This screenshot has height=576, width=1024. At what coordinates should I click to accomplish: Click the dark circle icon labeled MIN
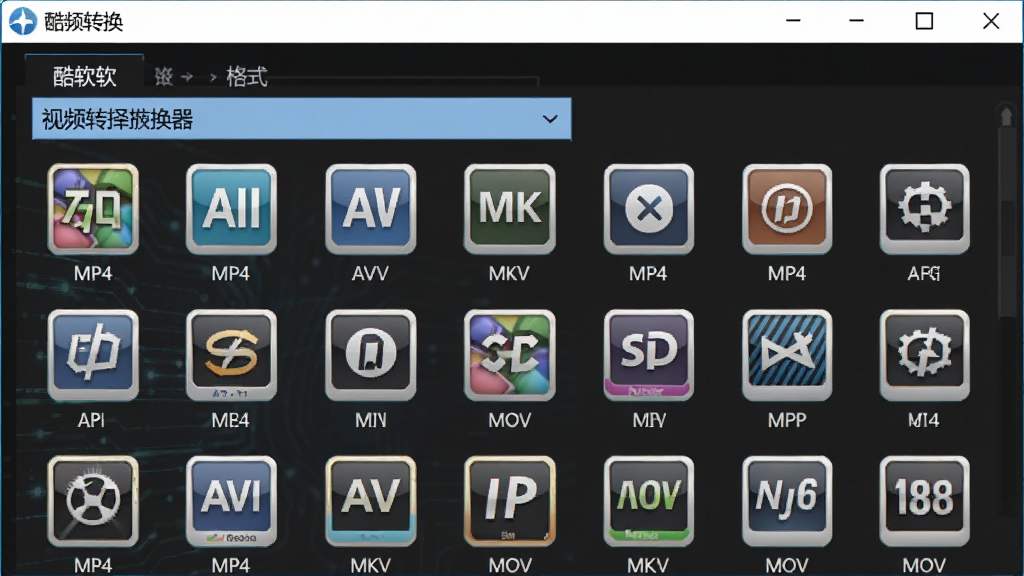(370, 355)
